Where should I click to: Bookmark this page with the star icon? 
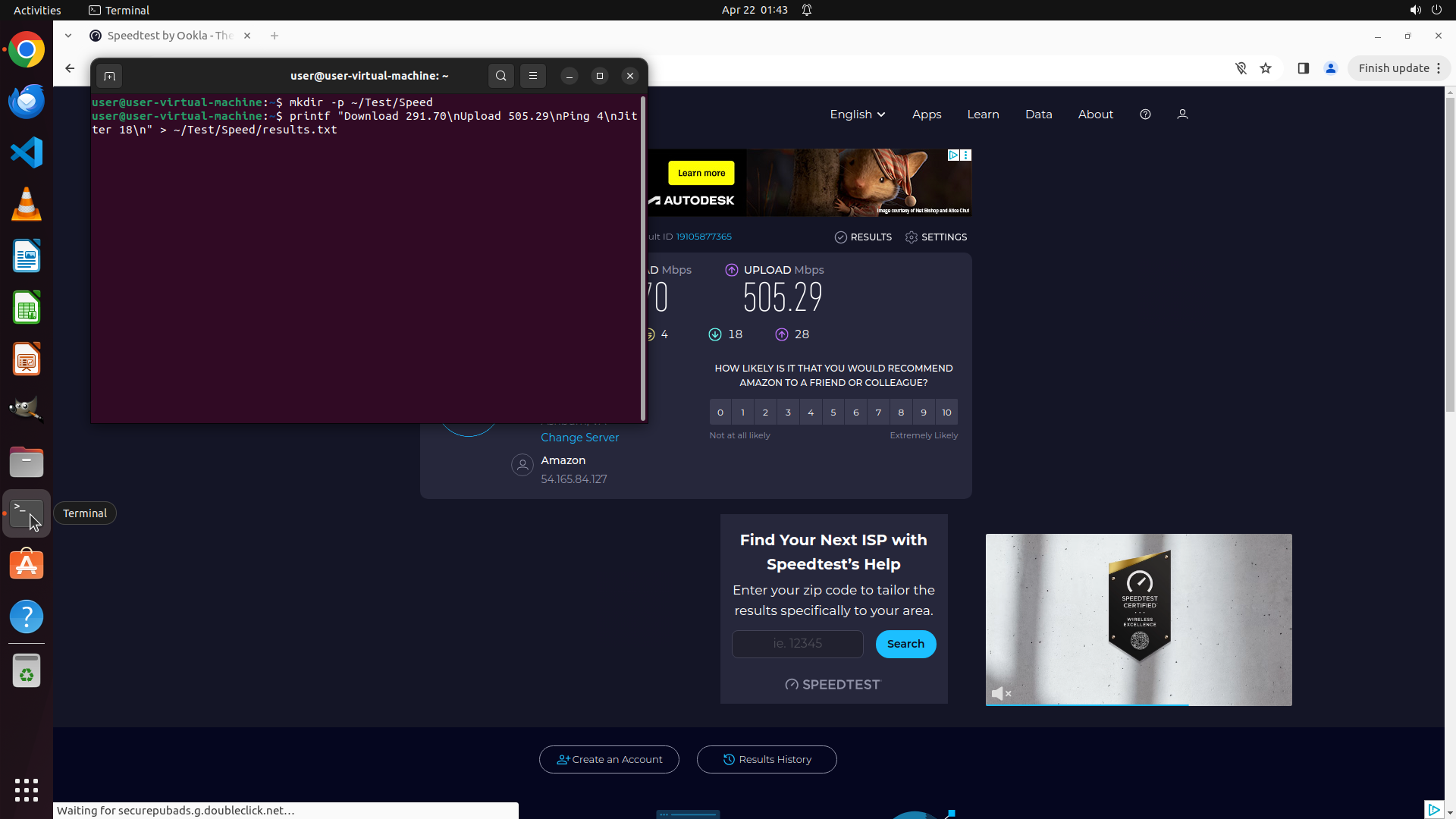tap(1266, 68)
